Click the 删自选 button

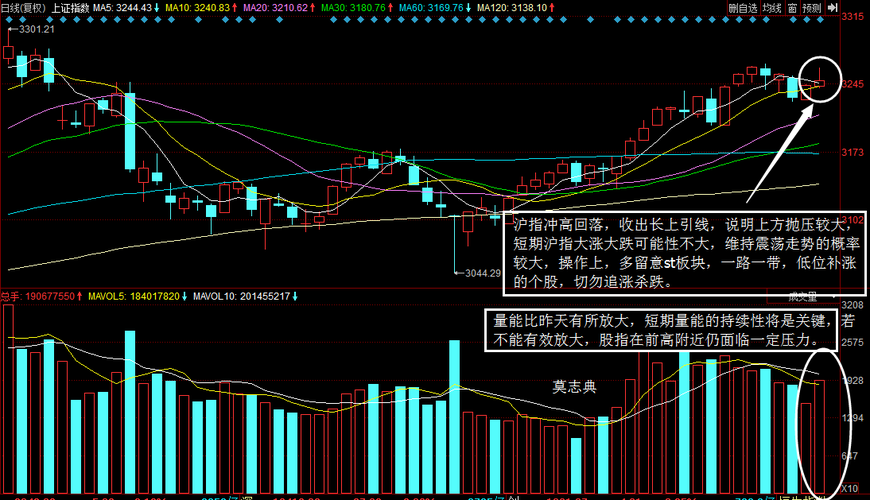tap(743, 8)
